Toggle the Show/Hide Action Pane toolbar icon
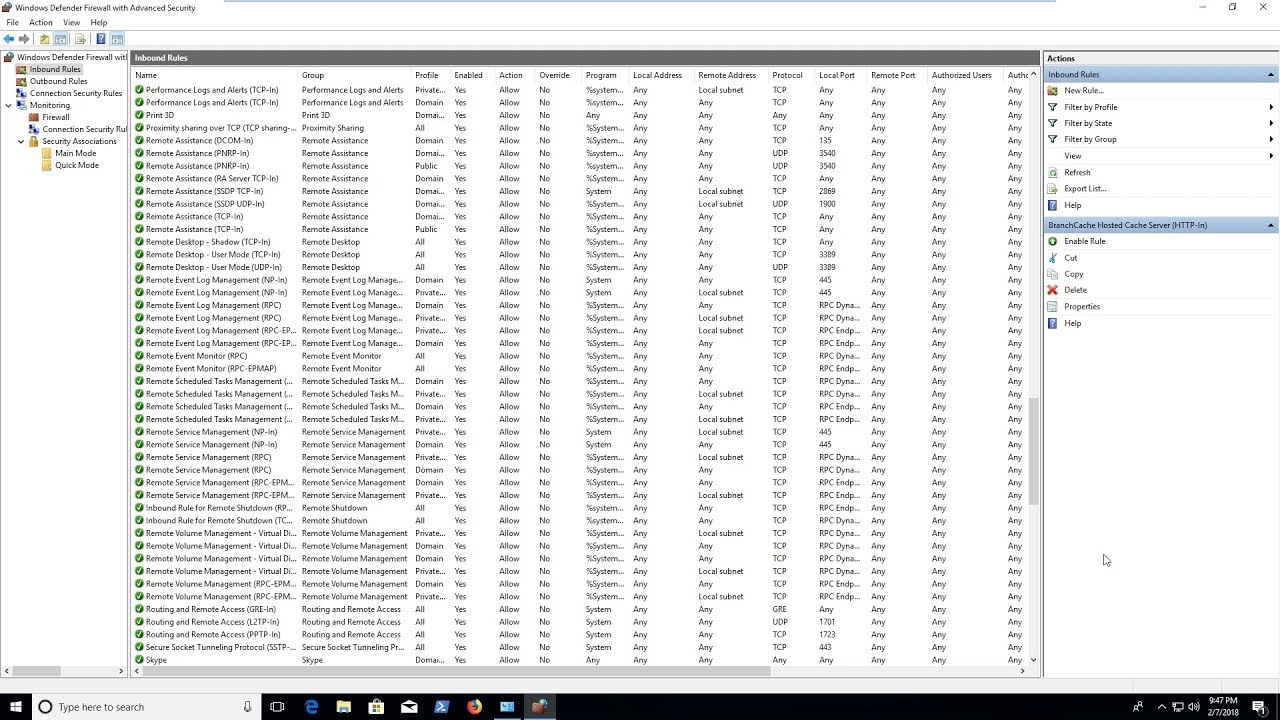The height and width of the screenshot is (720, 1280). tap(117, 39)
